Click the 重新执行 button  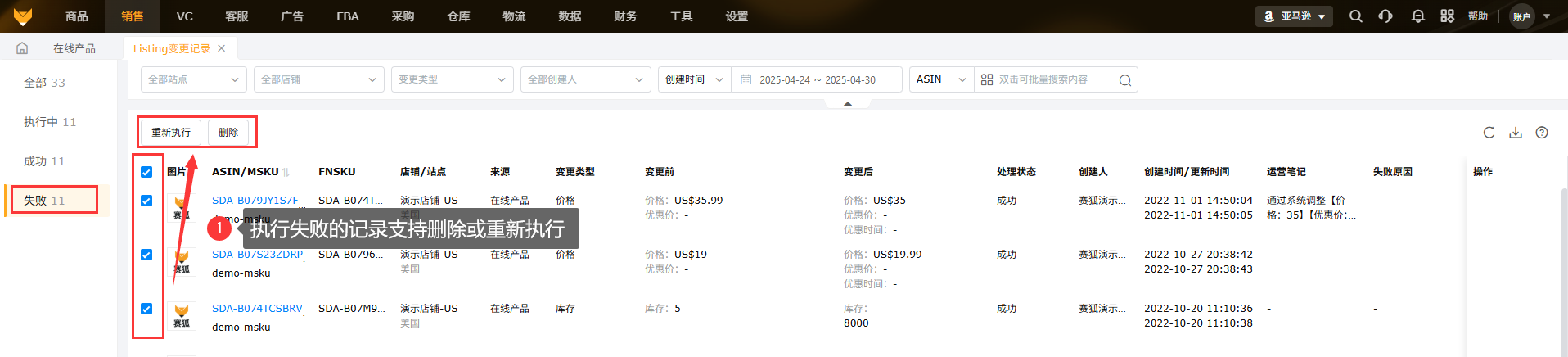(x=171, y=133)
